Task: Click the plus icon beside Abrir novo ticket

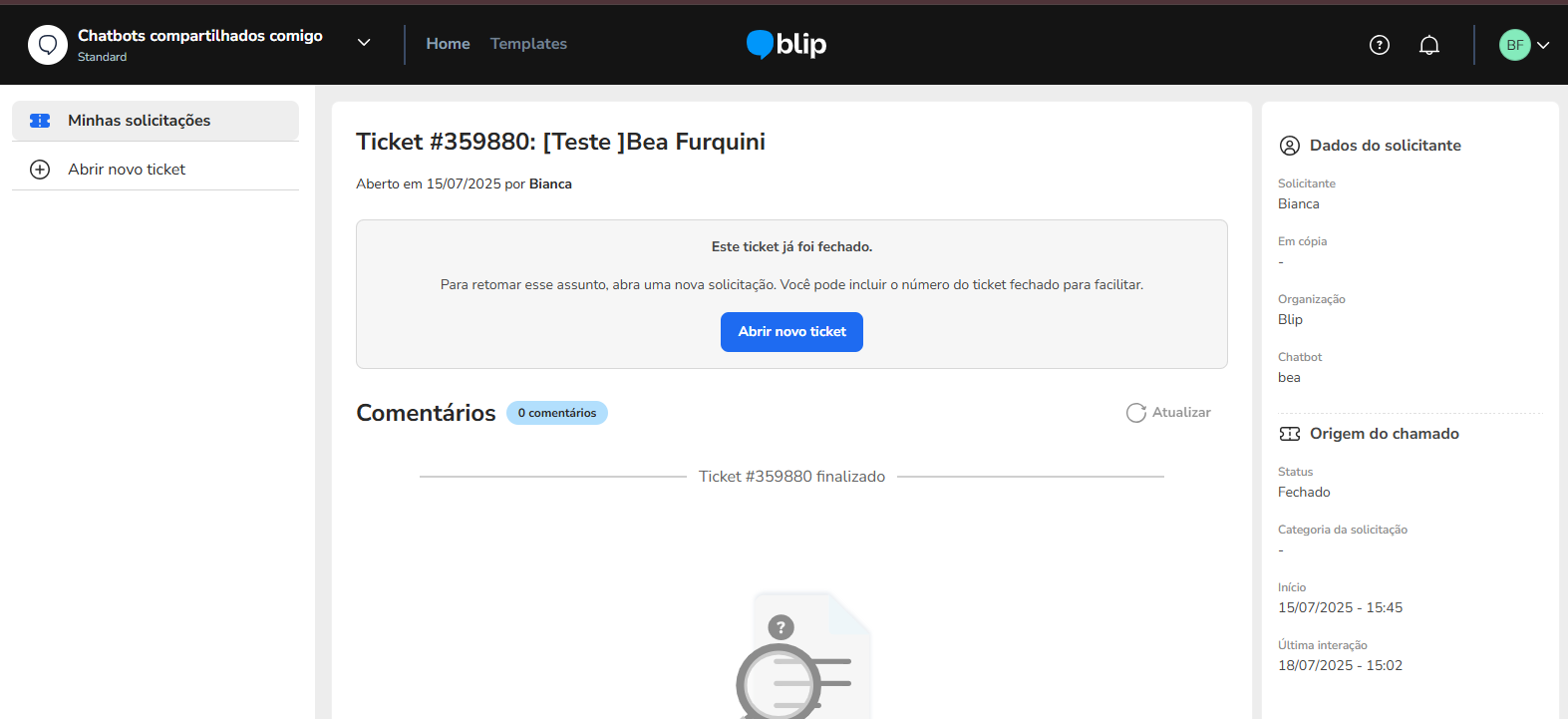Action: click(x=40, y=170)
